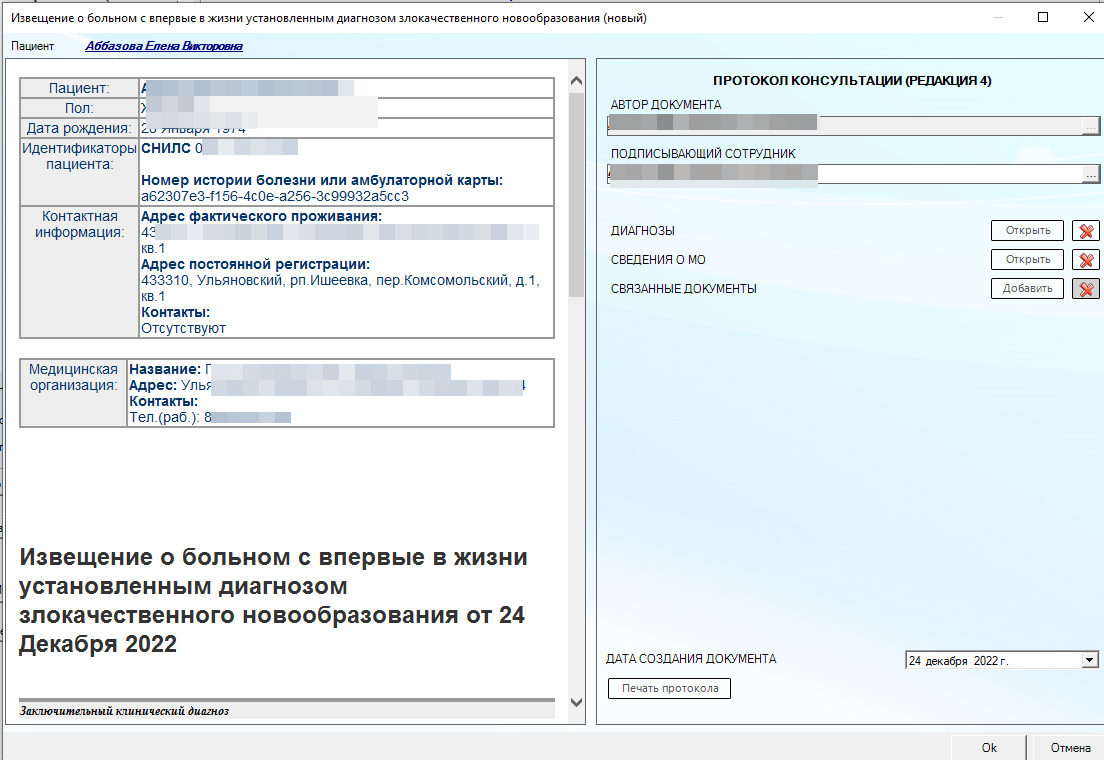Maximize the notification window

click(x=1043, y=17)
